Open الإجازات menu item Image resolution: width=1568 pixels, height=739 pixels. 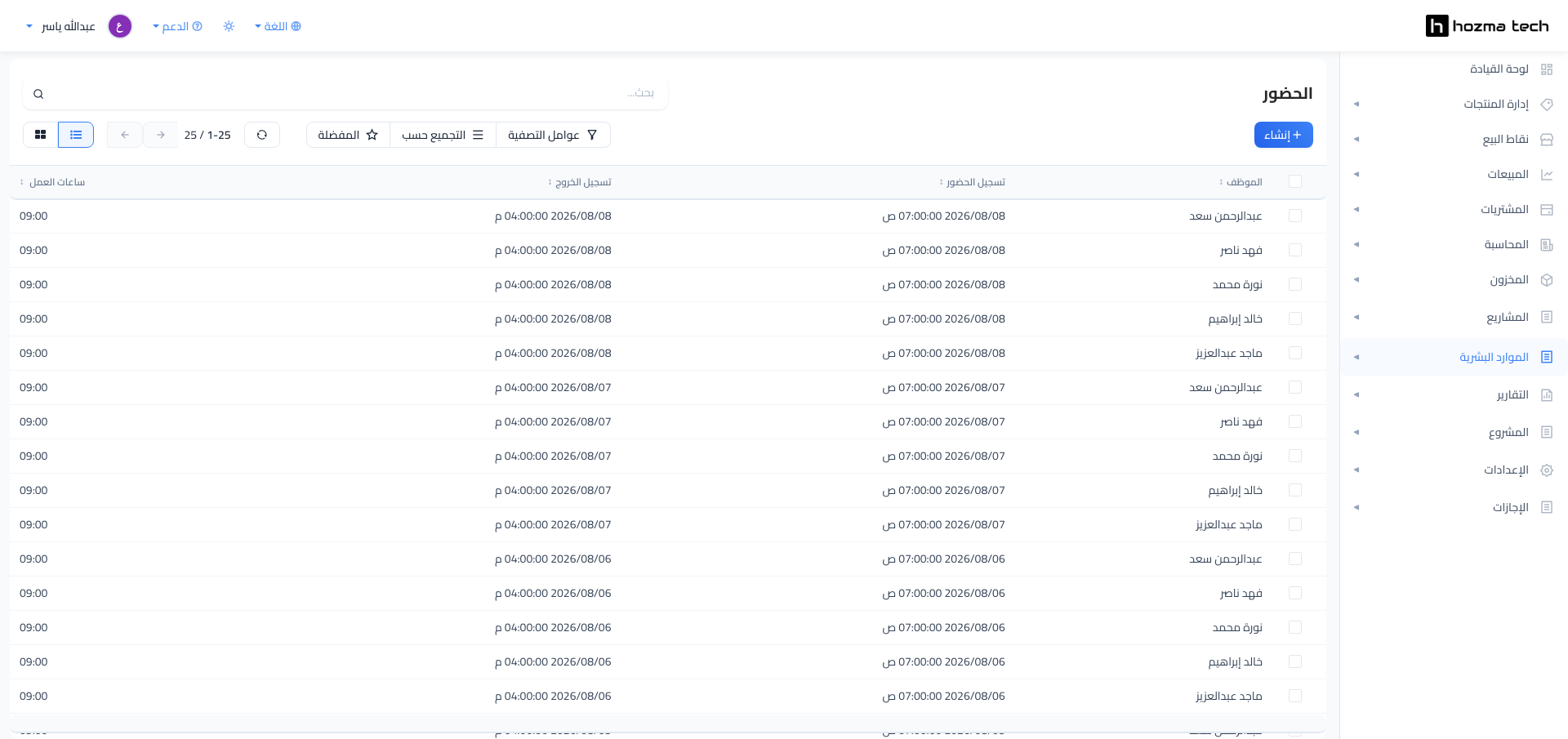1511,507
